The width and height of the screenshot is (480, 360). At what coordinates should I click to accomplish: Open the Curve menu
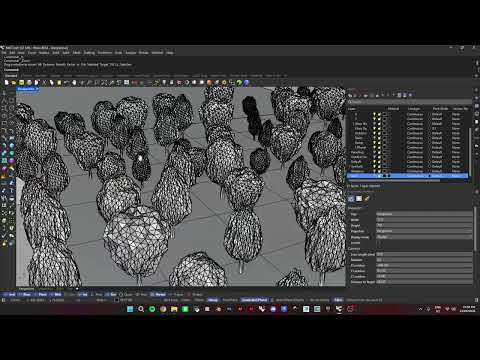[x=32, y=53]
